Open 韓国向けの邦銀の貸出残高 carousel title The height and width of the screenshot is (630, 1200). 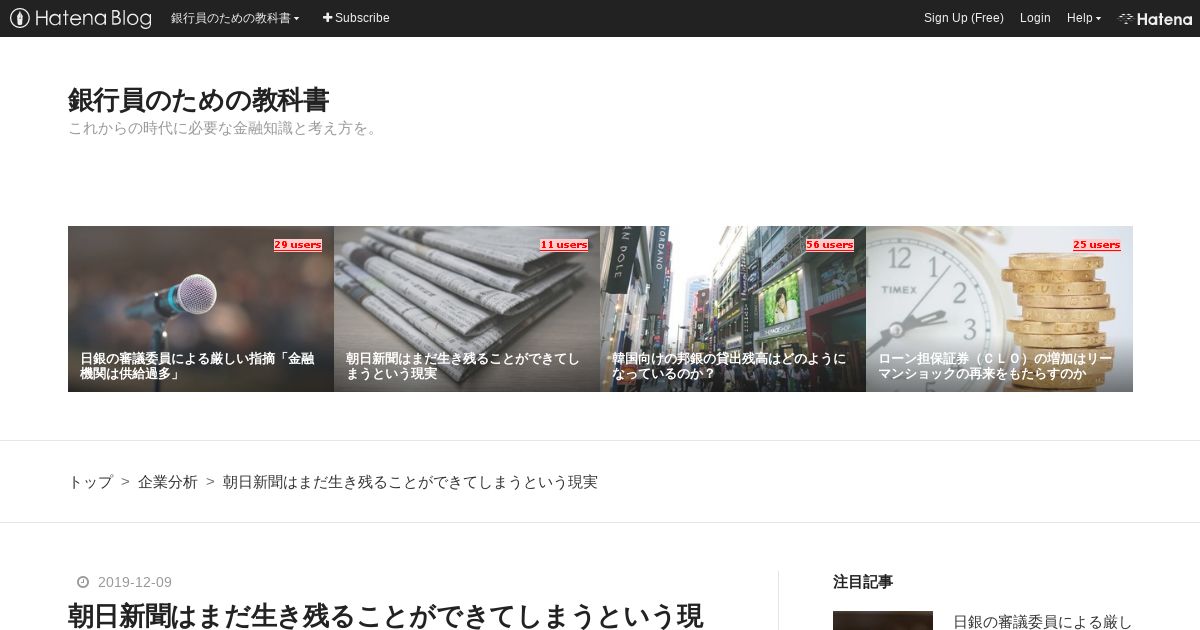(x=729, y=366)
